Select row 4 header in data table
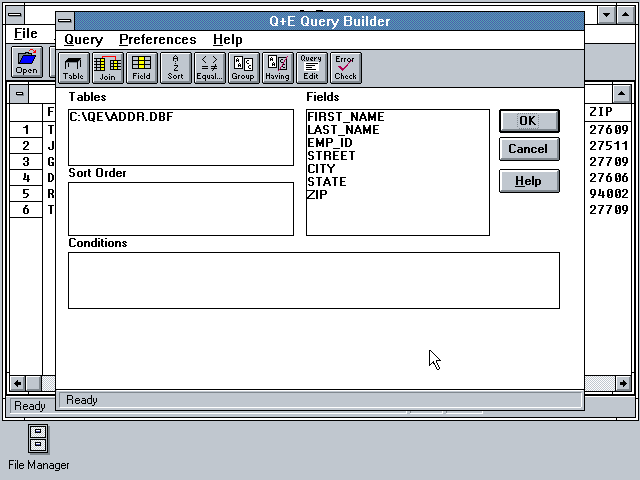The image size is (640, 480). (x=26, y=178)
